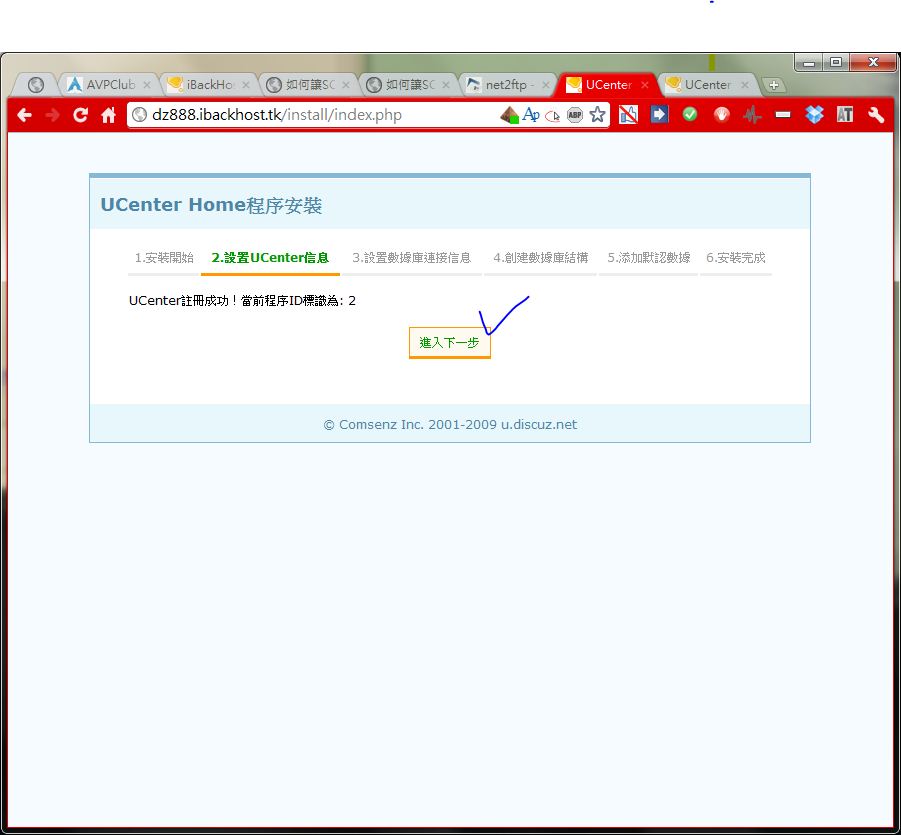Open a new browser tab
The width and height of the screenshot is (901, 835).
point(773,85)
